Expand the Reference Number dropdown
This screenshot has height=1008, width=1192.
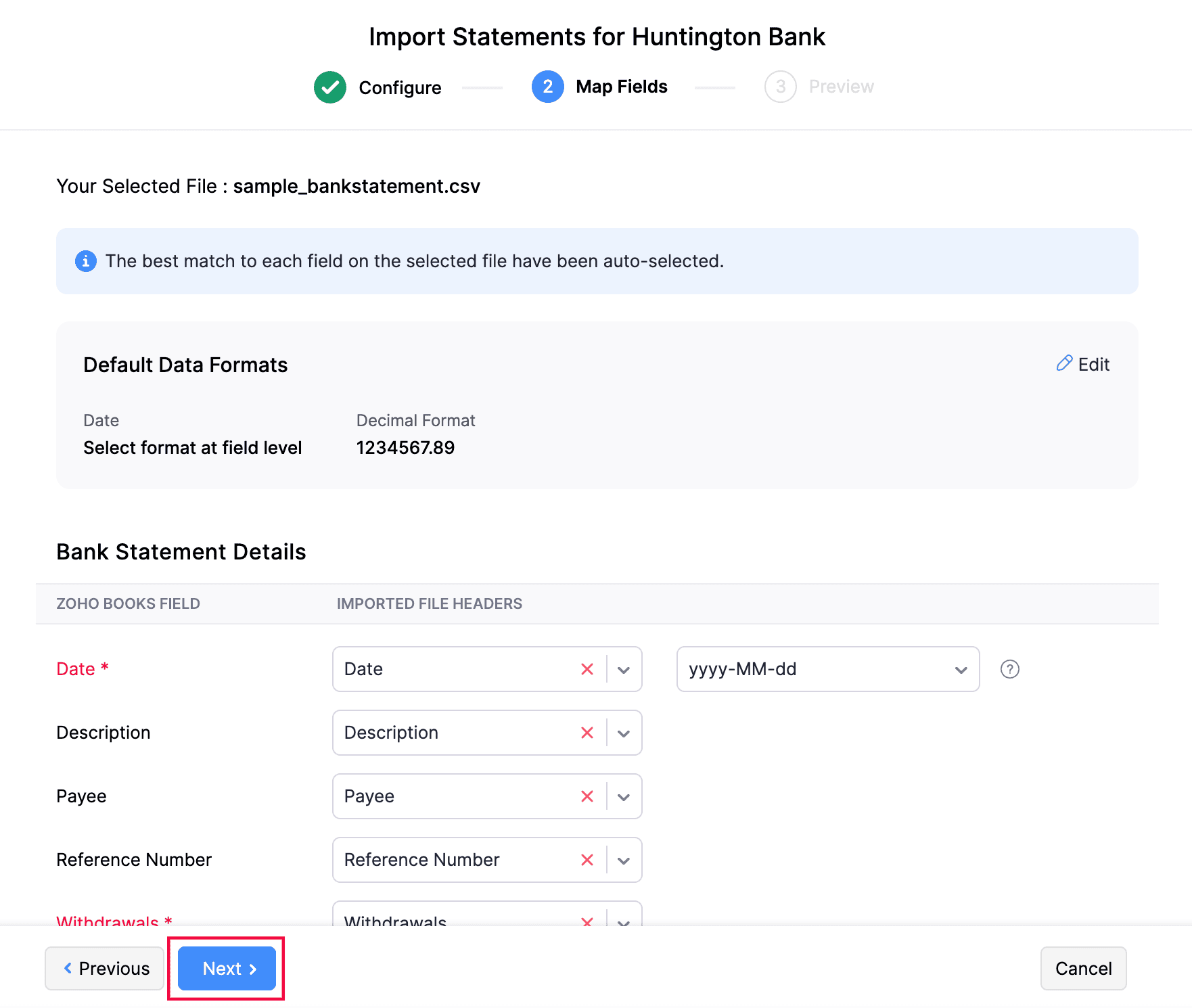[x=624, y=860]
